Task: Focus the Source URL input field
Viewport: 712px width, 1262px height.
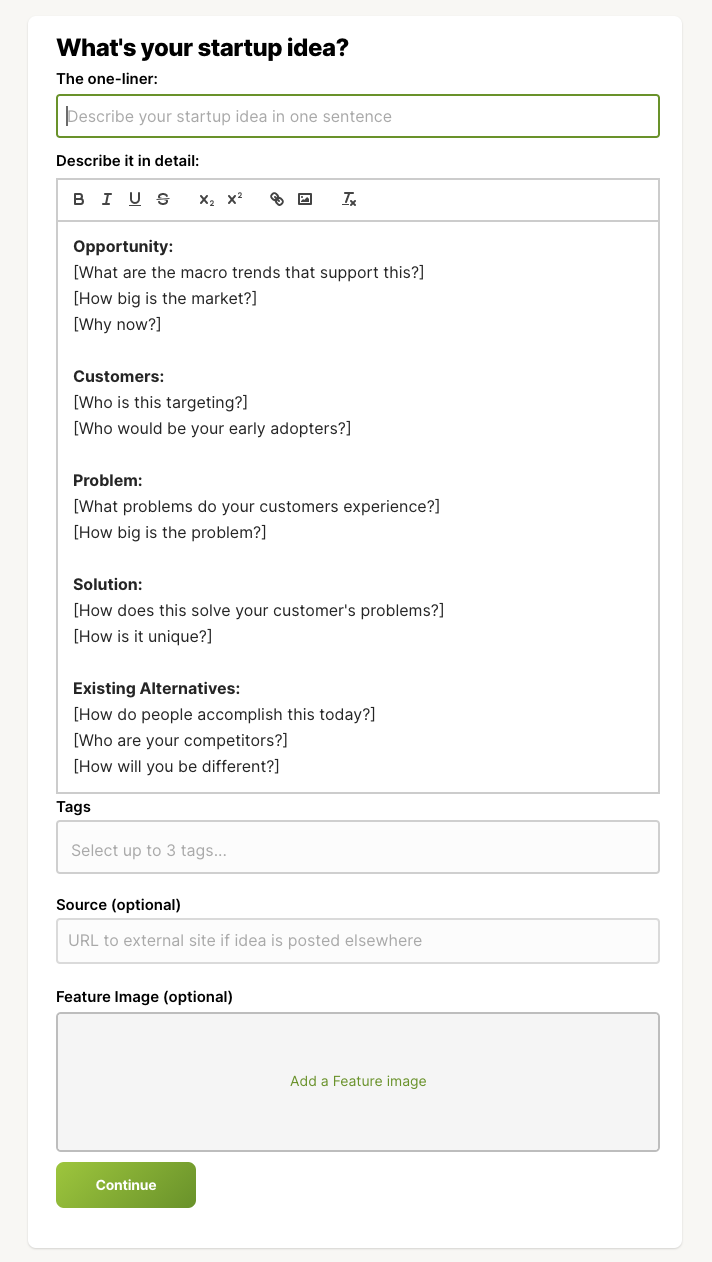Action: click(358, 941)
